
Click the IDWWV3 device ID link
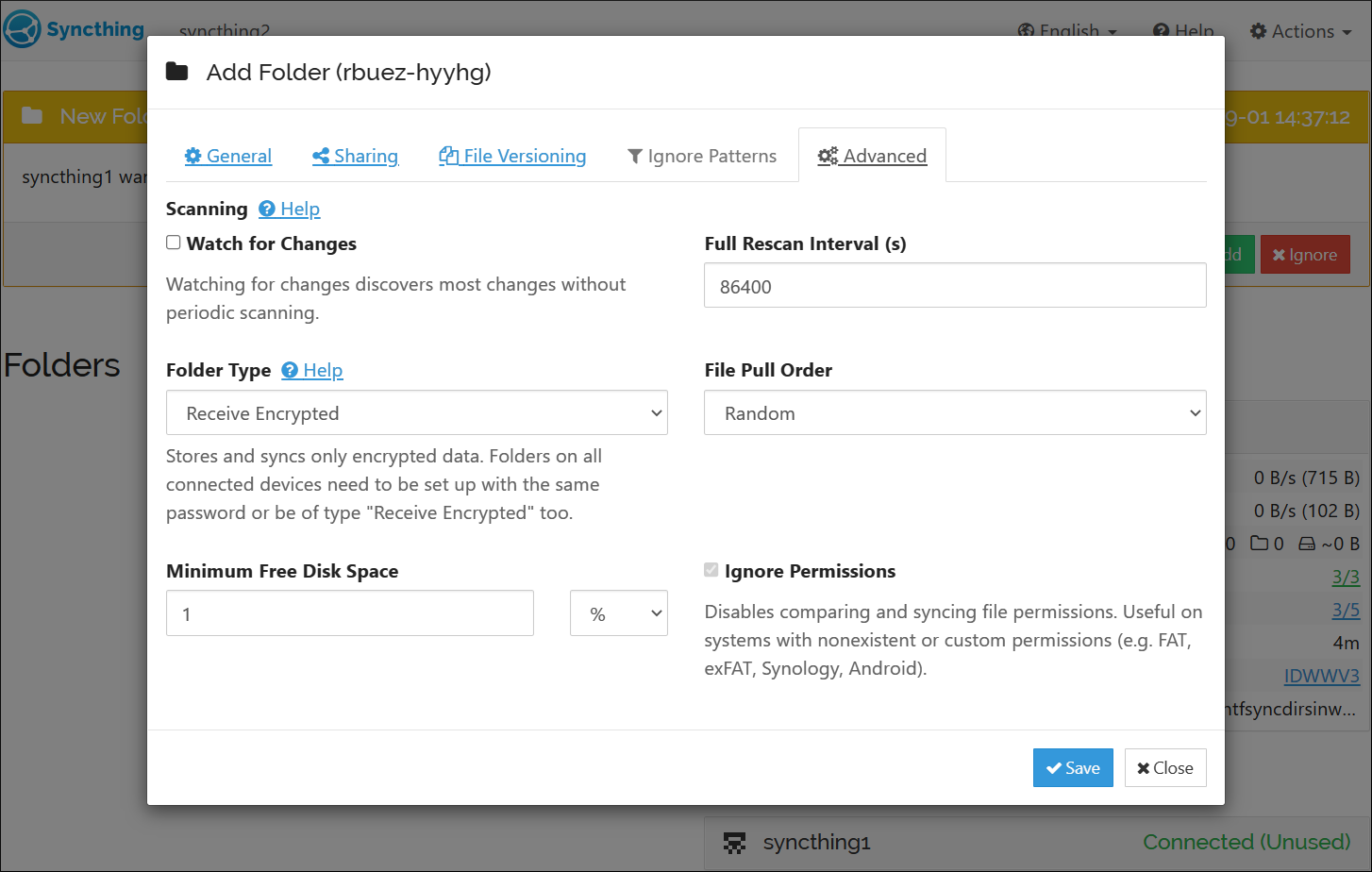1322,676
